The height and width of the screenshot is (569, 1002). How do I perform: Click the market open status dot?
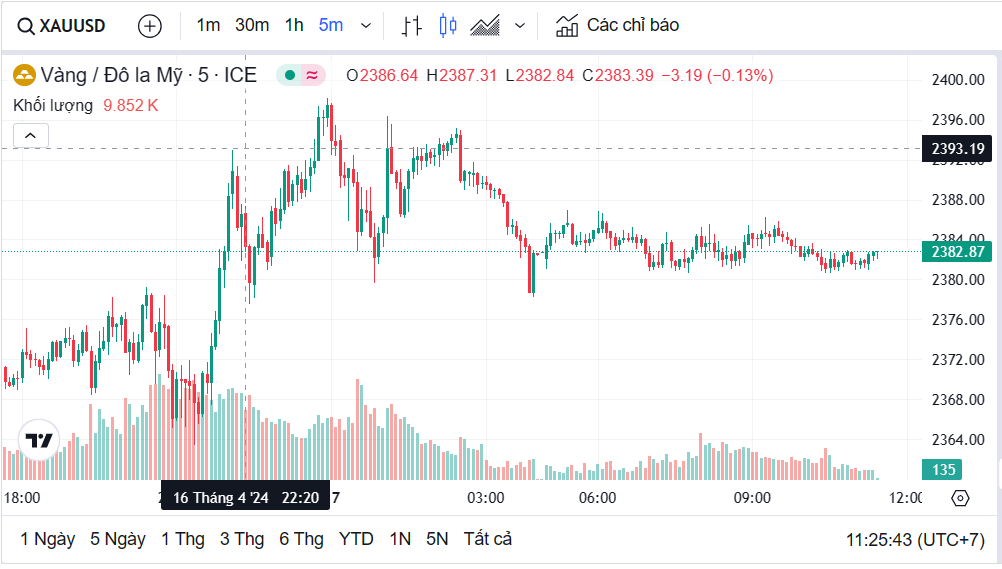click(289, 75)
